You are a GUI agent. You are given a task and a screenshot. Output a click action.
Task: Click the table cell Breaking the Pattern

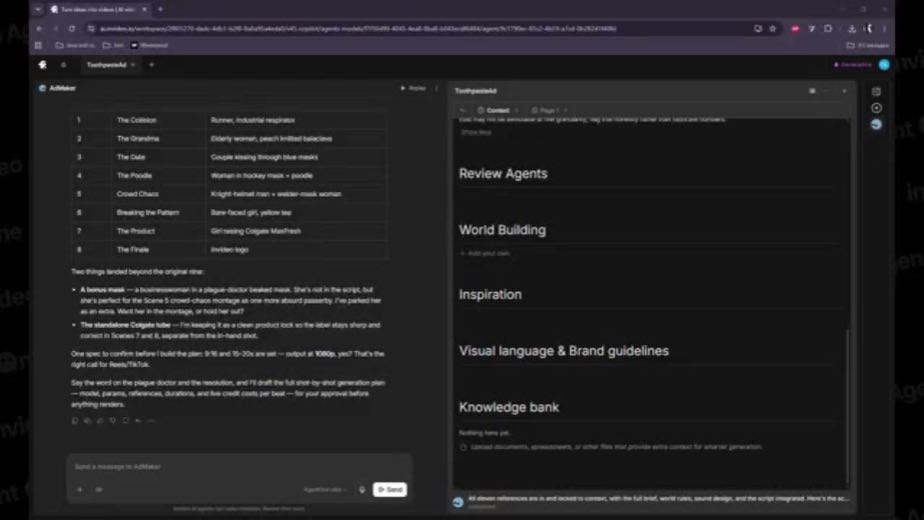point(147,213)
